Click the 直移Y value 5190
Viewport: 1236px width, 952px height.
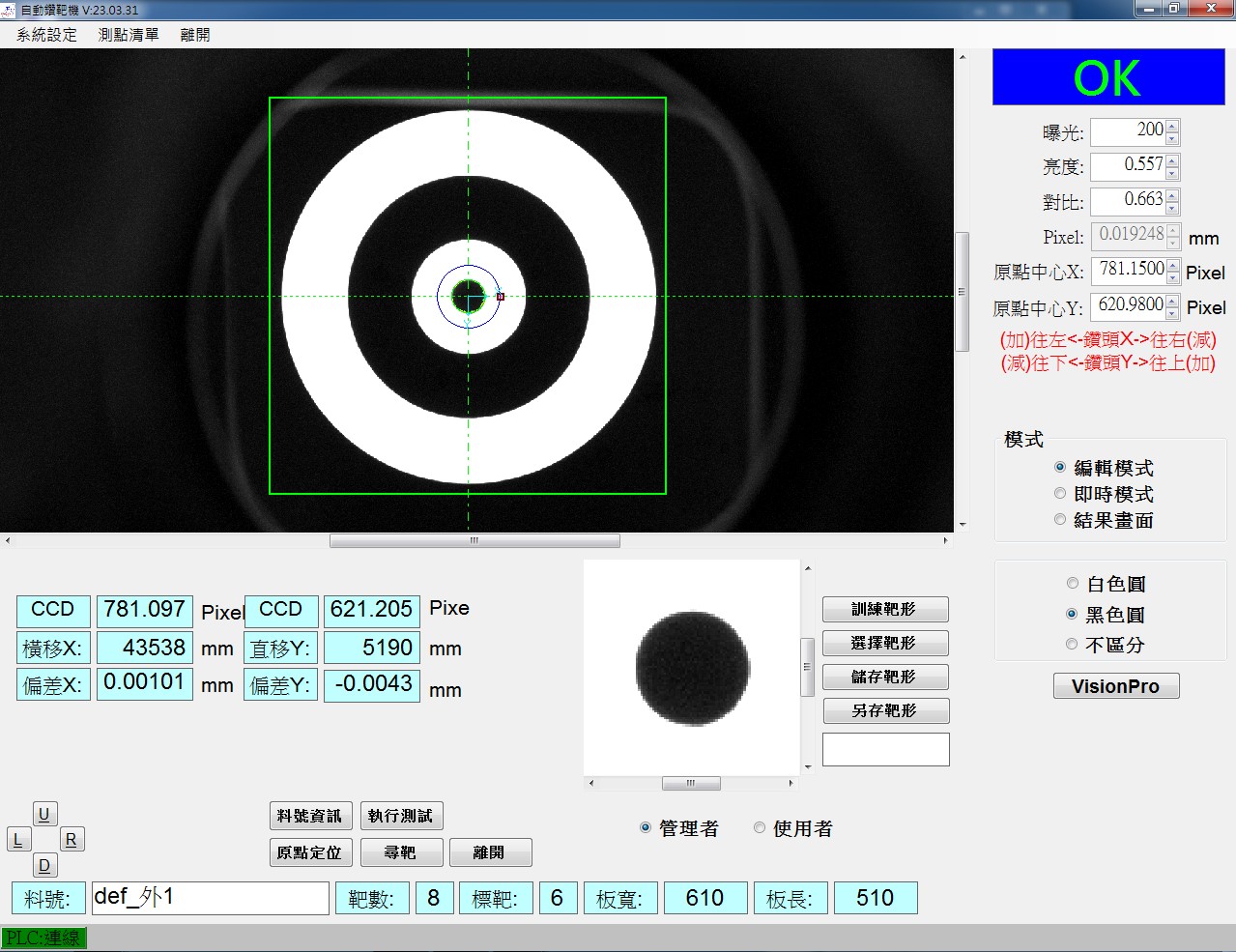point(372,648)
